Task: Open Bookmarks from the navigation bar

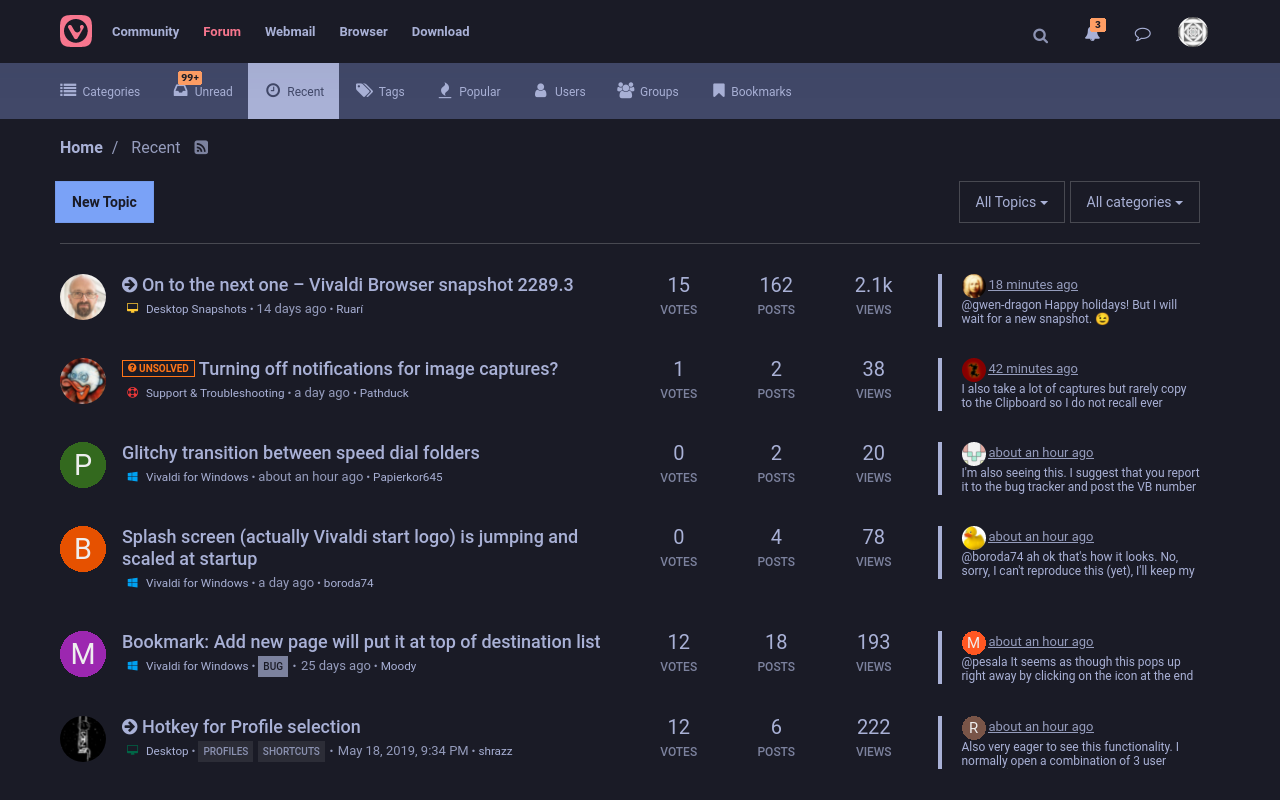Action: (x=751, y=91)
